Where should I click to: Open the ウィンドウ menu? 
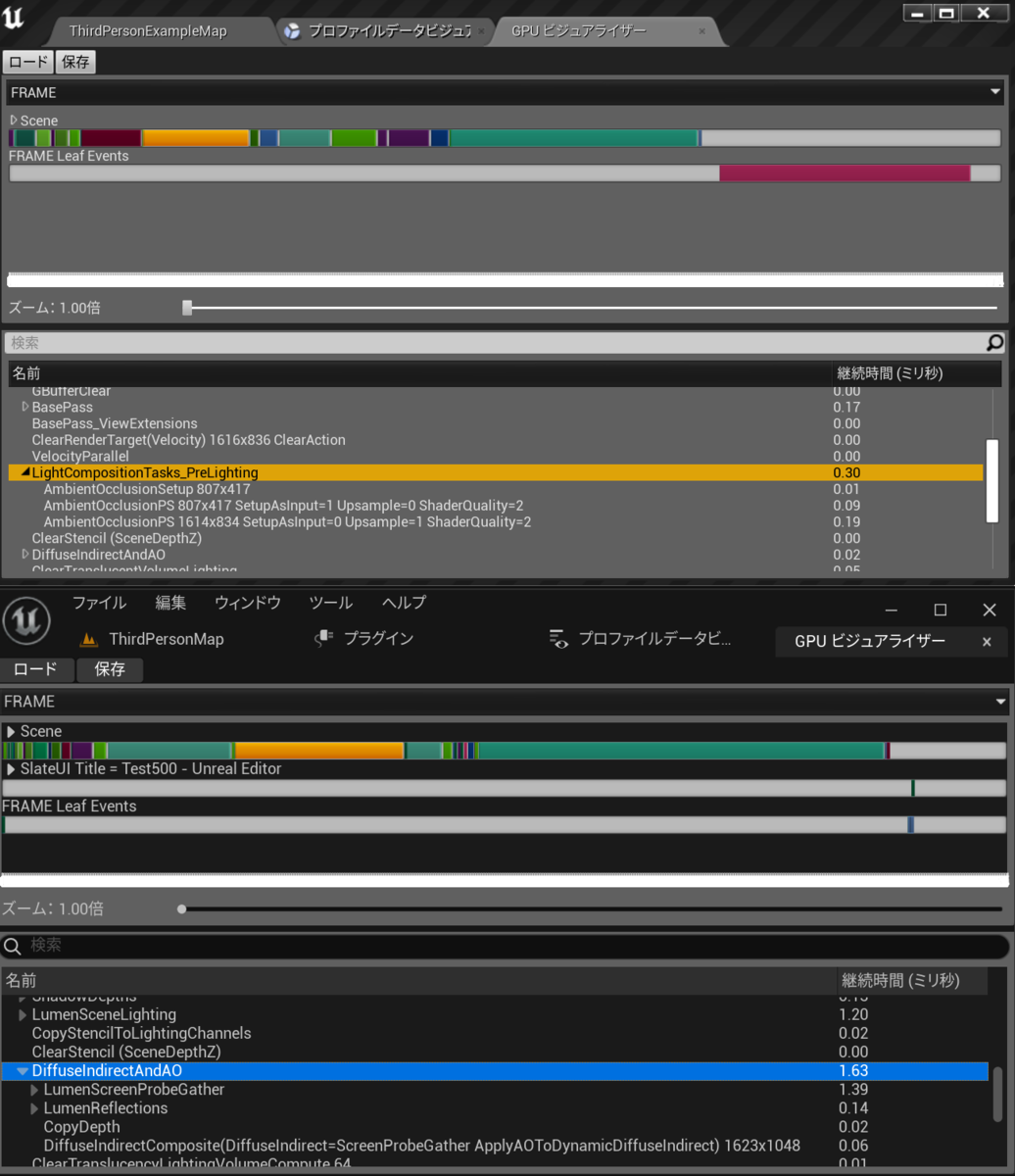pyautogui.click(x=248, y=603)
